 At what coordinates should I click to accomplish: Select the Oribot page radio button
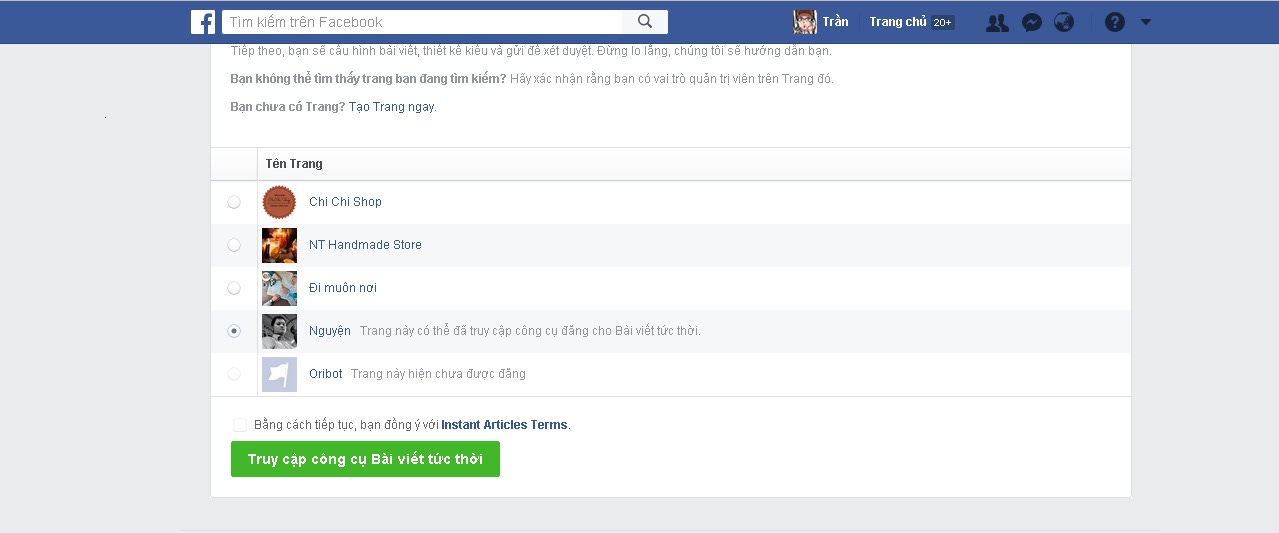pos(234,374)
